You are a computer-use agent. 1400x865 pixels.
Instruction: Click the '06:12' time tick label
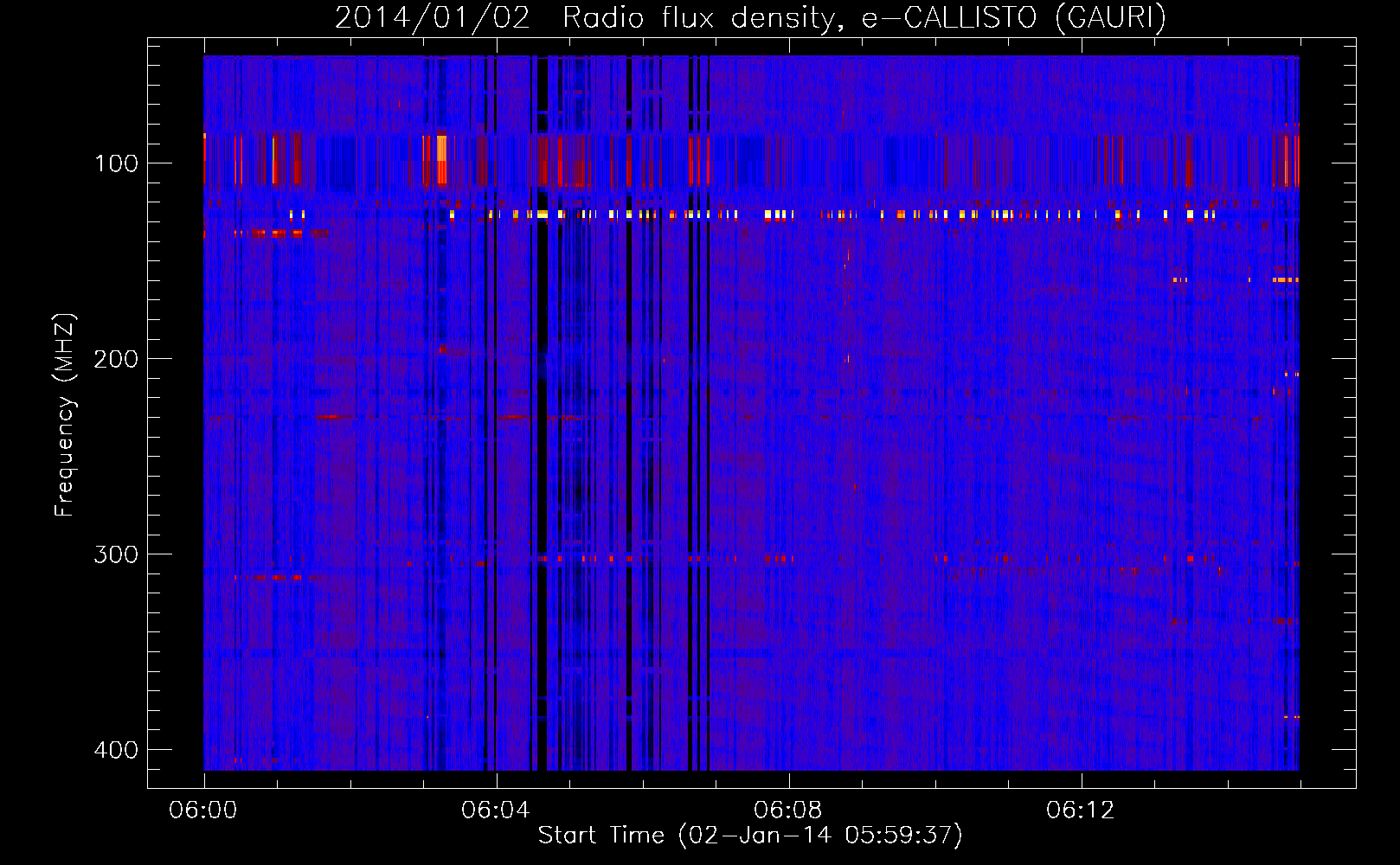click(x=1081, y=811)
